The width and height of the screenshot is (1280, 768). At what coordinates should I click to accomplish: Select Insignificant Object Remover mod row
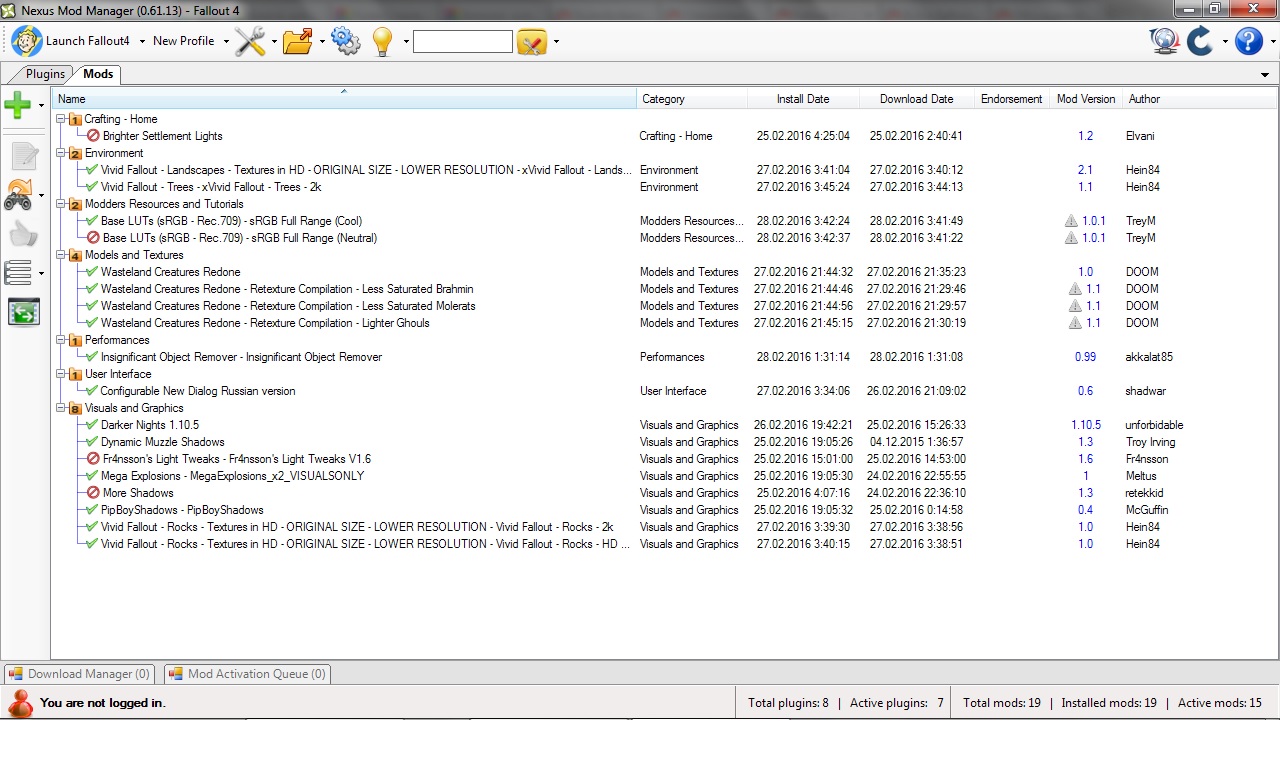pyautogui.click(x=665, y=357)
